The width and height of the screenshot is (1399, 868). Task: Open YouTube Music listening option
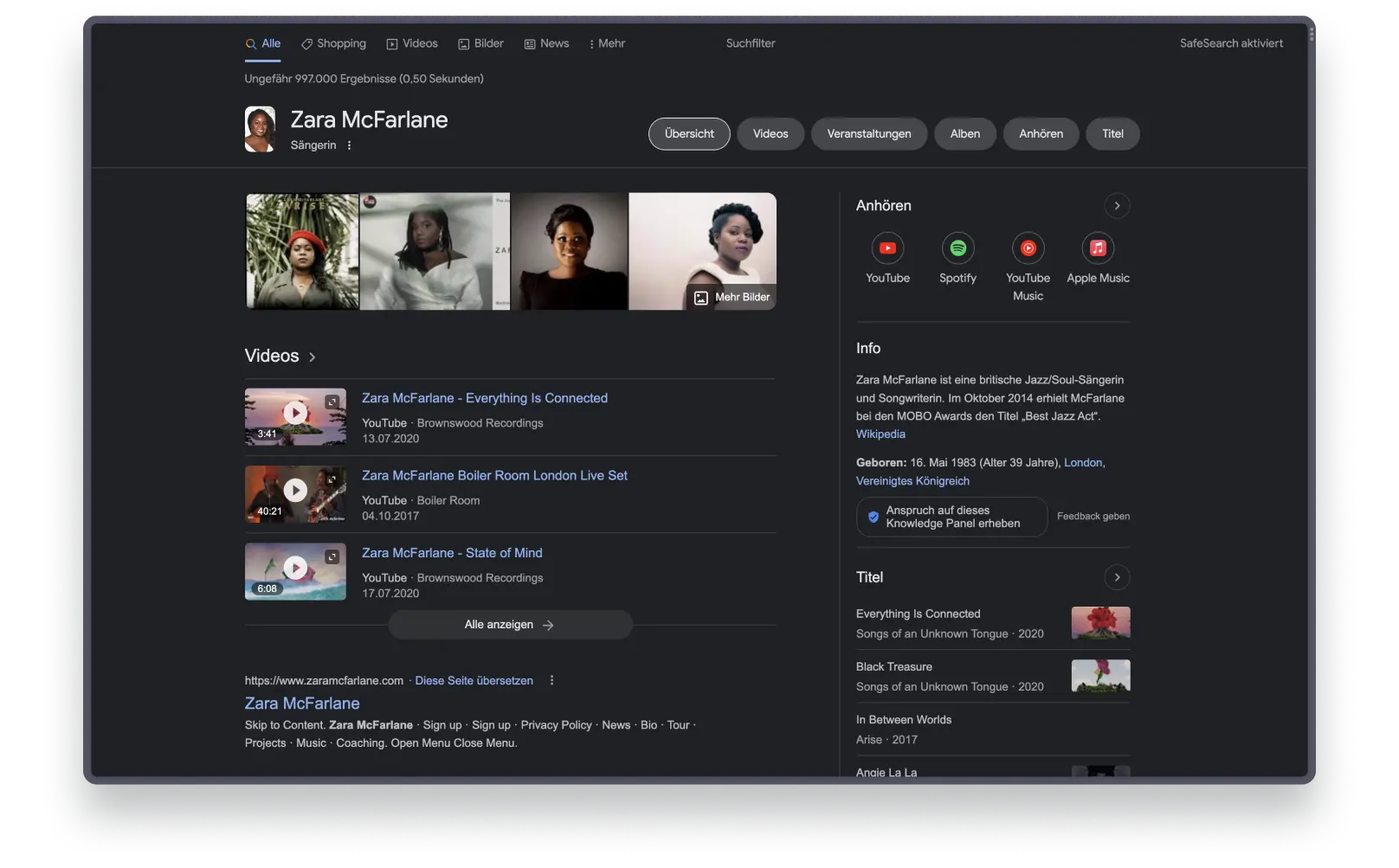point(1028,267)
